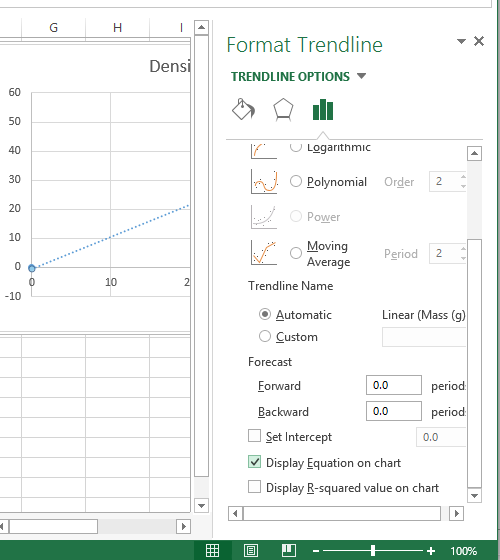The width and height of the screenshot is (500, 560).
Task: Select the Automatic trendline name option
Action: pyautogui.click(x=265, y=314)
